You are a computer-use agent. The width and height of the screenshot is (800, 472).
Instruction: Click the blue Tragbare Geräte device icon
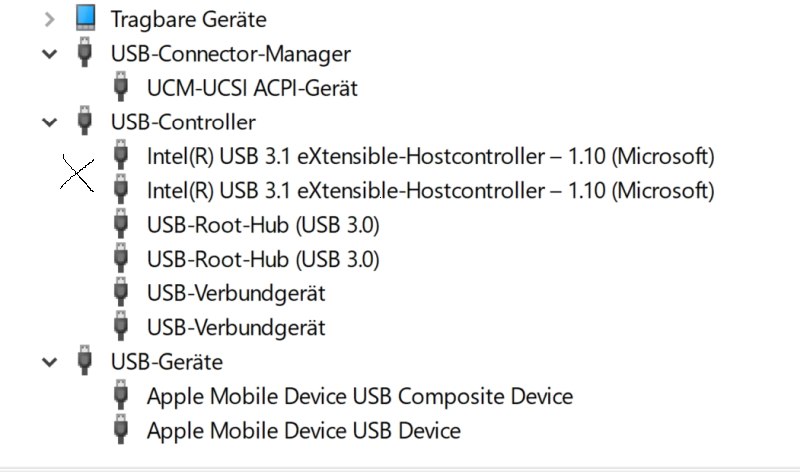coord(86,17)
